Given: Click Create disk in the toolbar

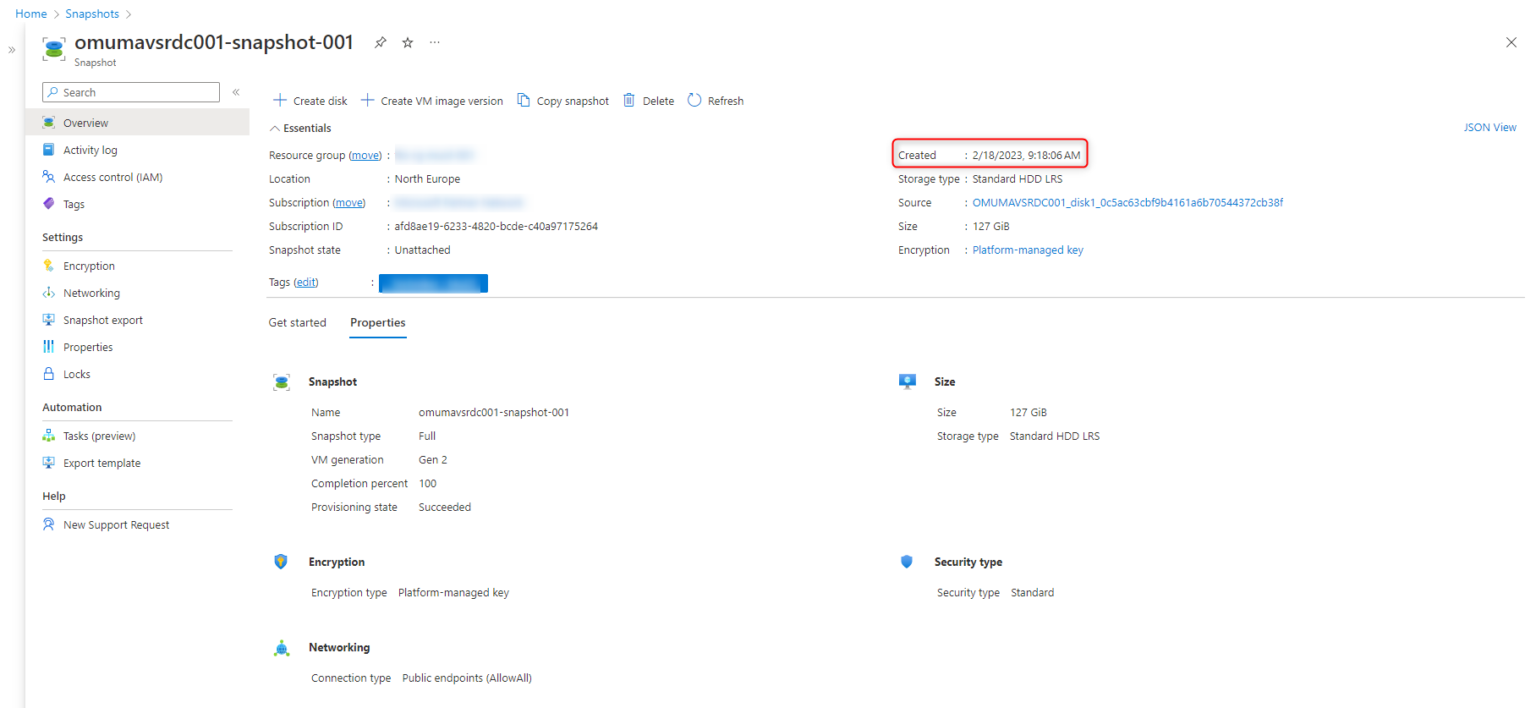Looking at the screenshot, I should pos(310,101).
